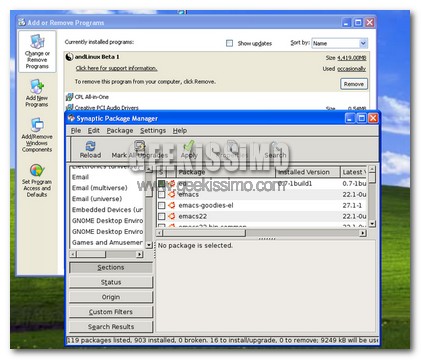The width and height of the screenshot is (421, 360).
Task: Select the Email (multiverse) section
Action: pos(100,188)
